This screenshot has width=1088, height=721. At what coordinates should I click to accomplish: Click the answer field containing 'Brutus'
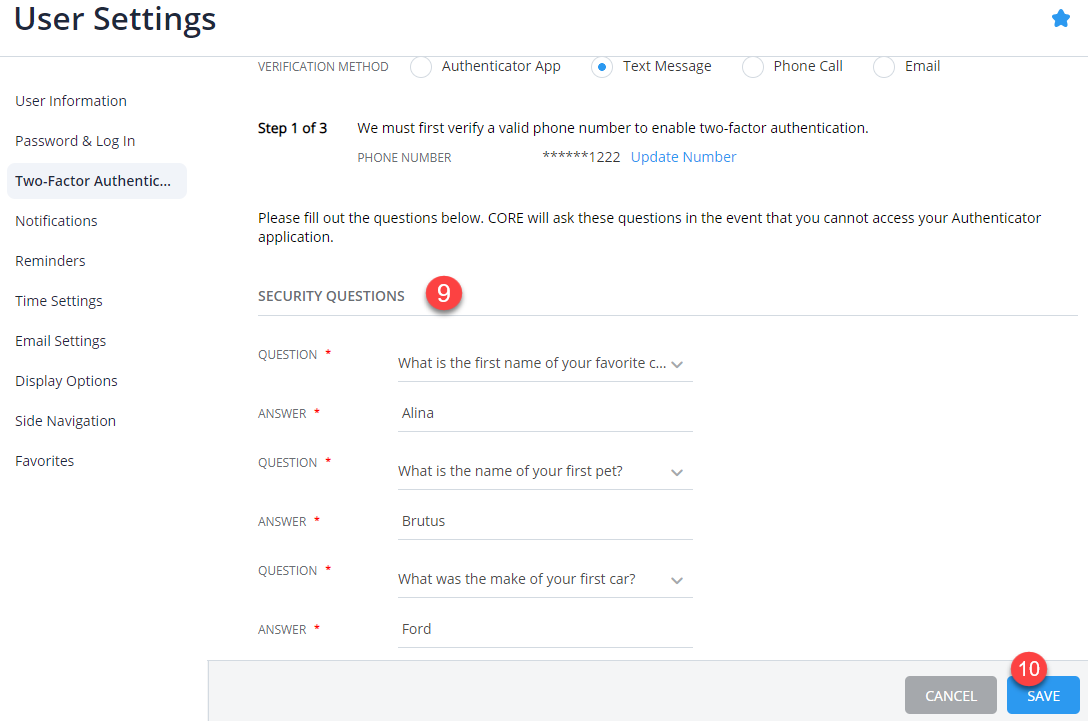[x=545, y=520]
